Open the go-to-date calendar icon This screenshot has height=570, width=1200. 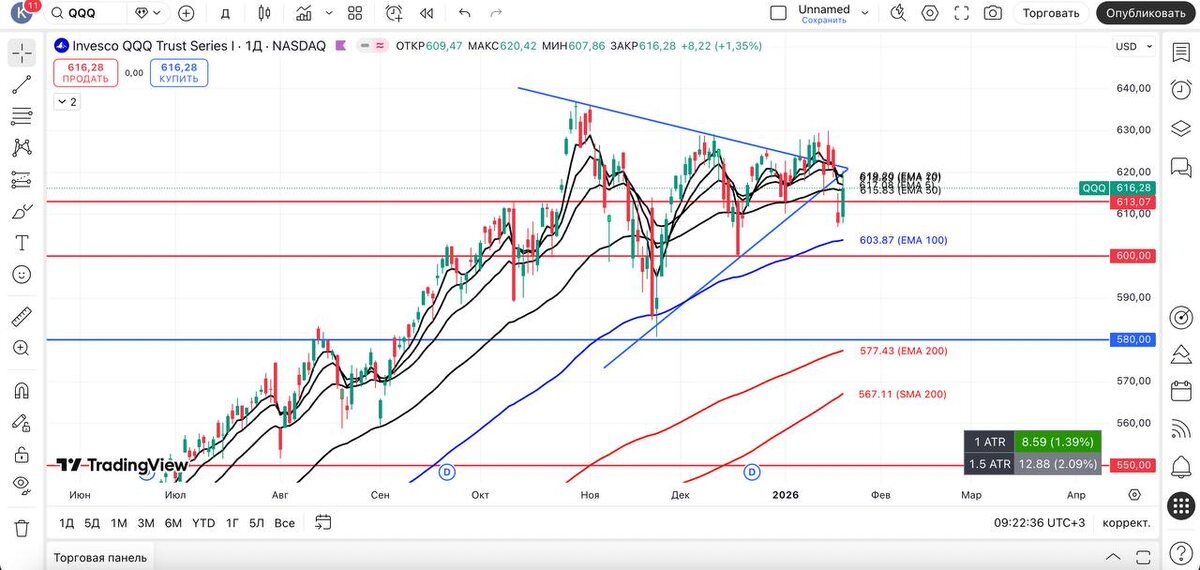(x=323, y=522)
